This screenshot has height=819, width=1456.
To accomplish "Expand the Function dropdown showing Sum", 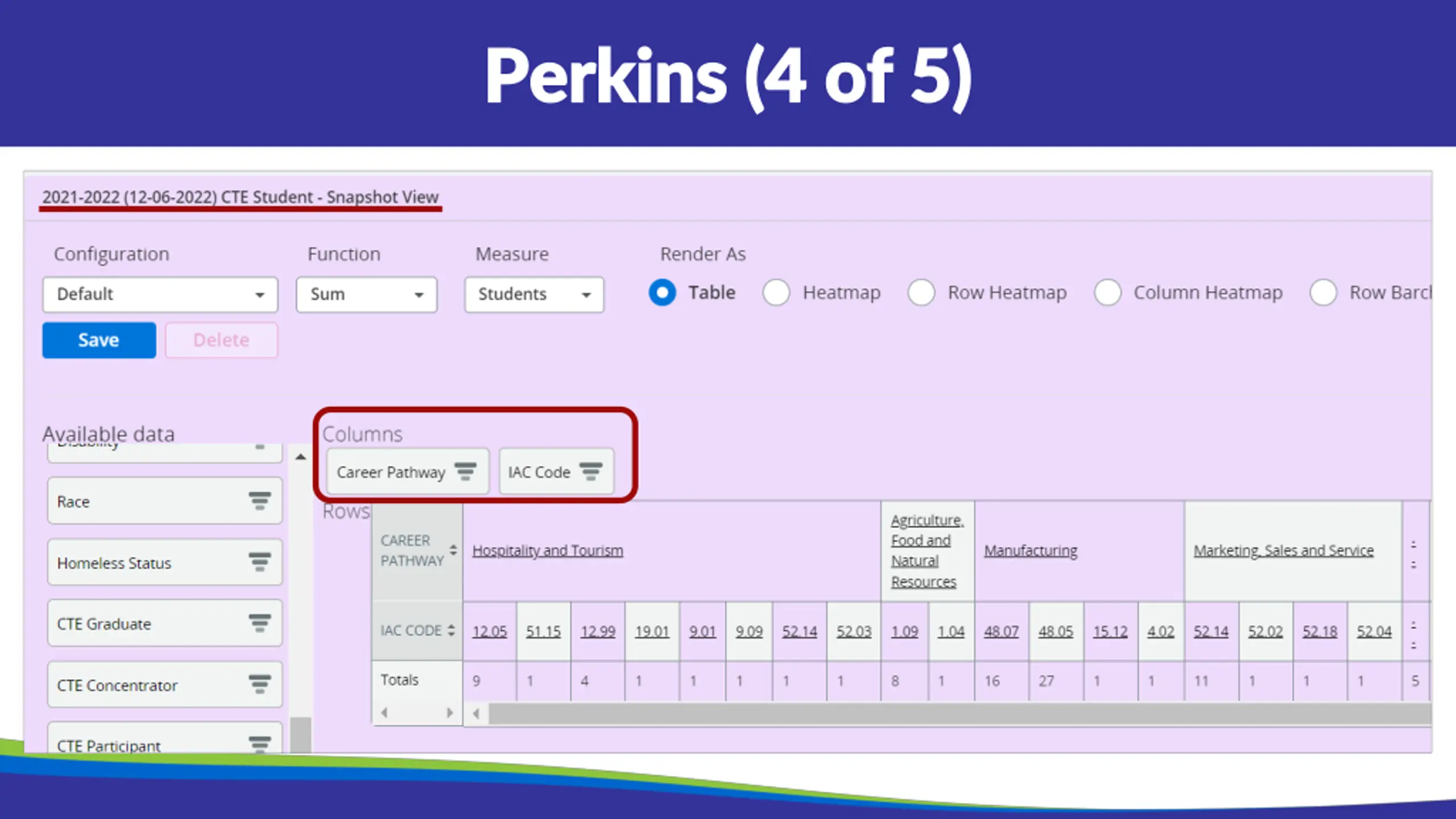I will pyautogui.click(x=366, y=294).
